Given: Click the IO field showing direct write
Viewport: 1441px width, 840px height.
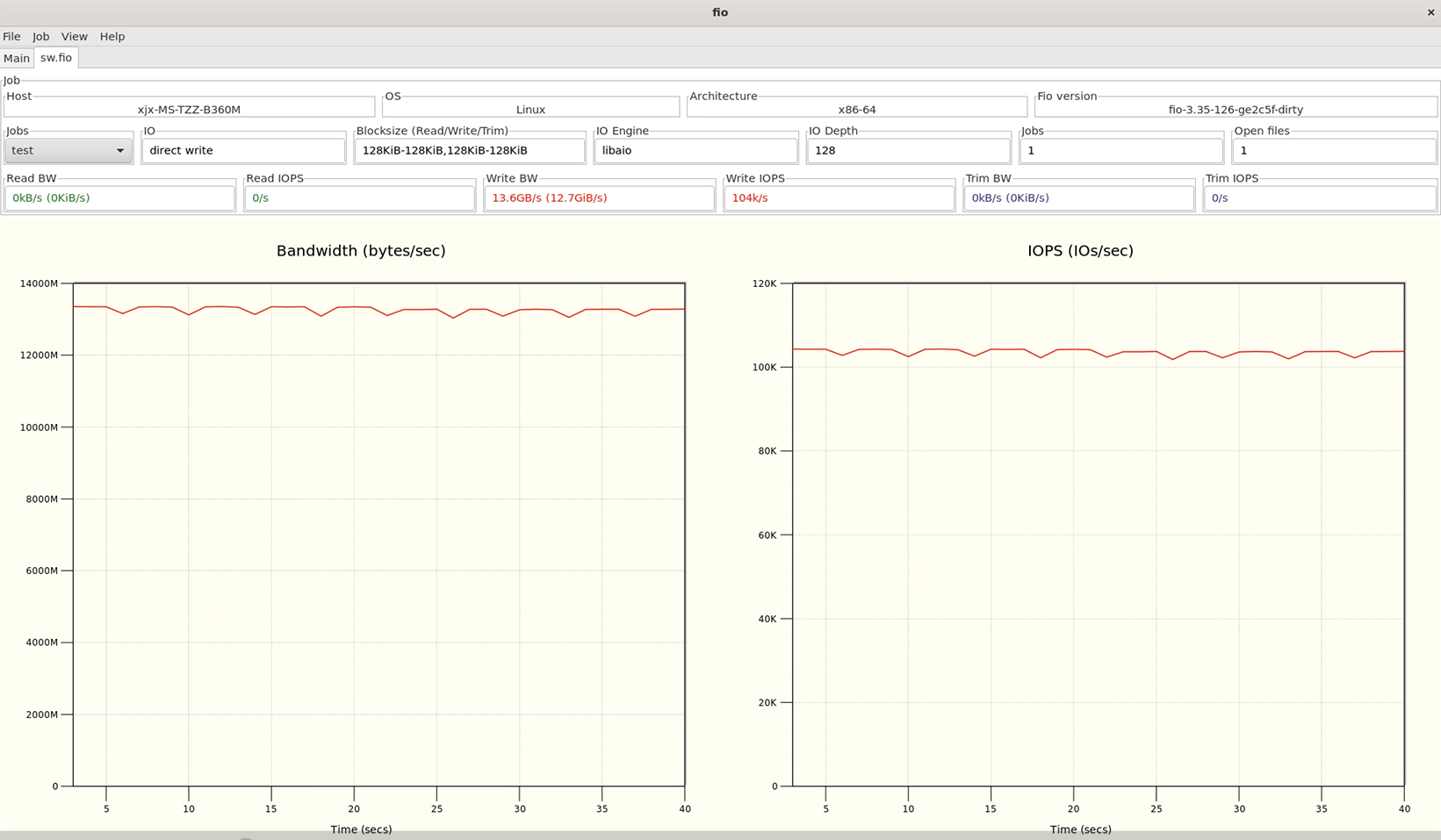Looking at the screenshot, I should click(x=243, y=150).
